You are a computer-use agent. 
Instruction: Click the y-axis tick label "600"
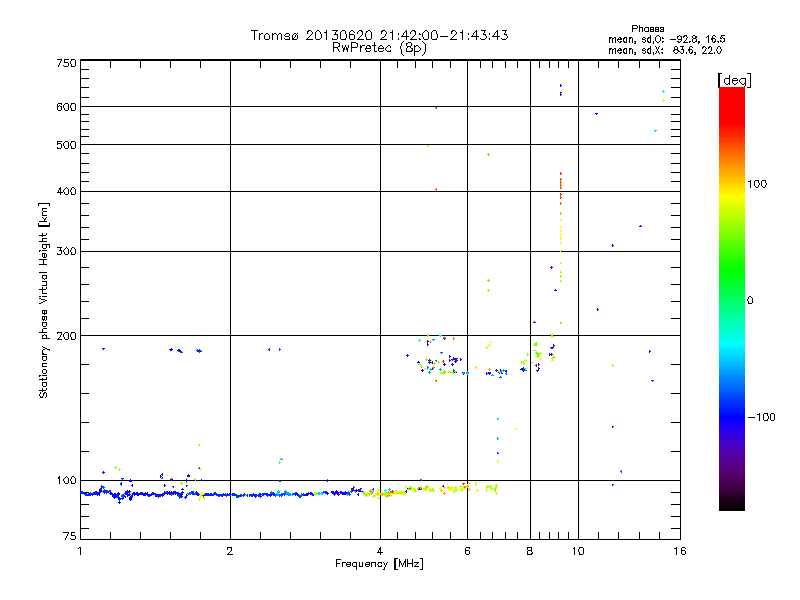66,107
